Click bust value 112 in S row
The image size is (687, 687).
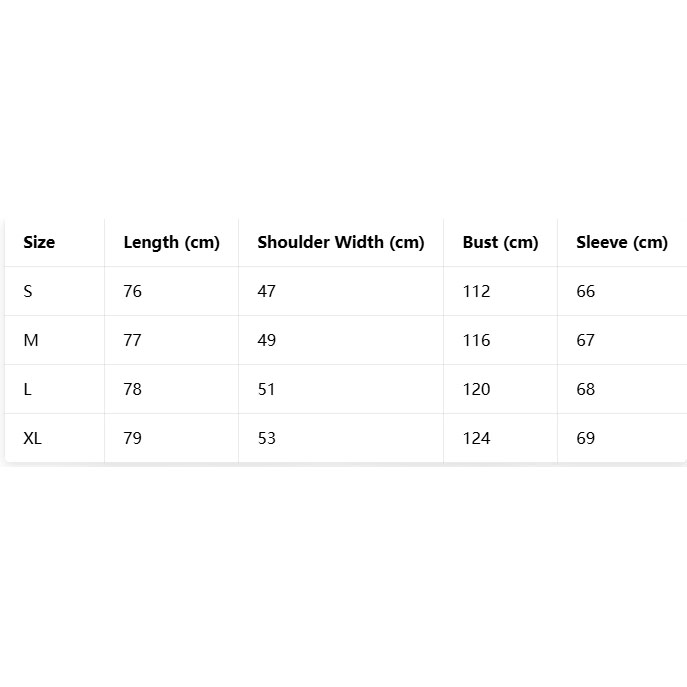point(476,291)
